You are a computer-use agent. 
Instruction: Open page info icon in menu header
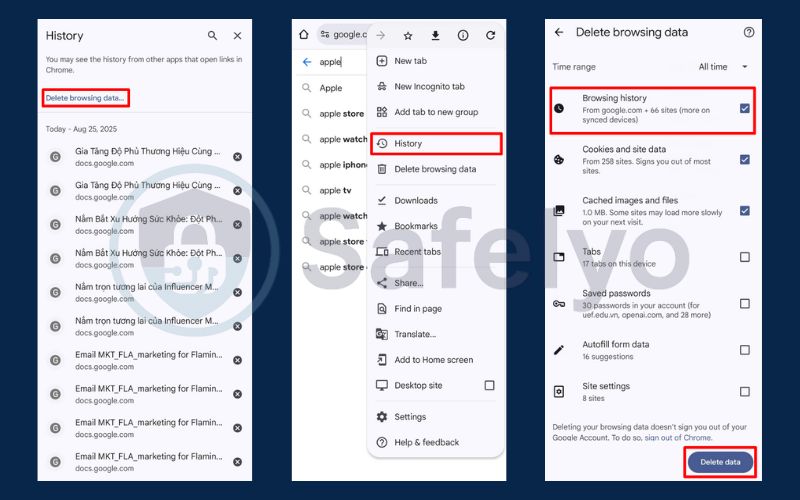463,35
